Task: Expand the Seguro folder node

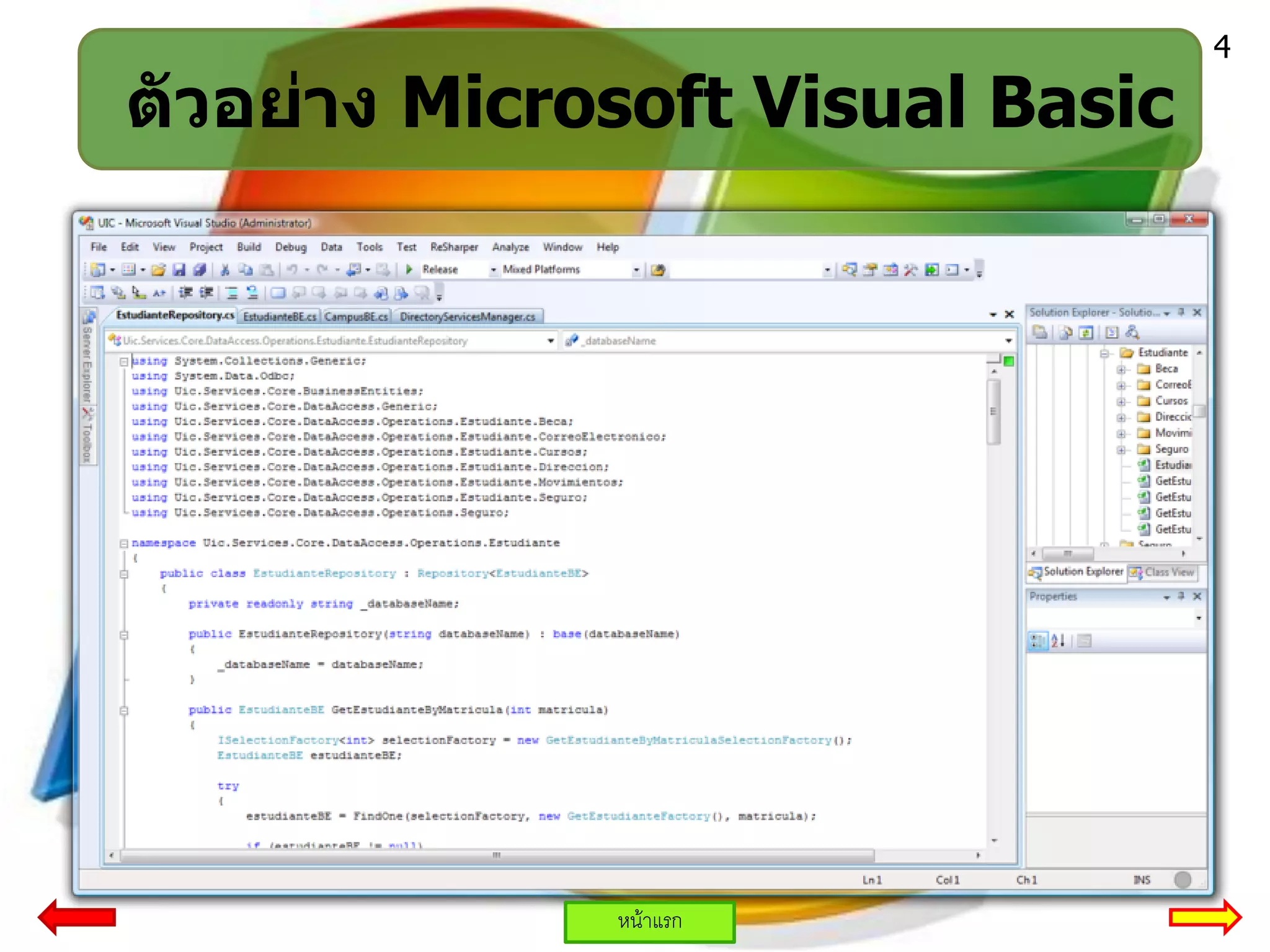Action: coord(1121,450)
